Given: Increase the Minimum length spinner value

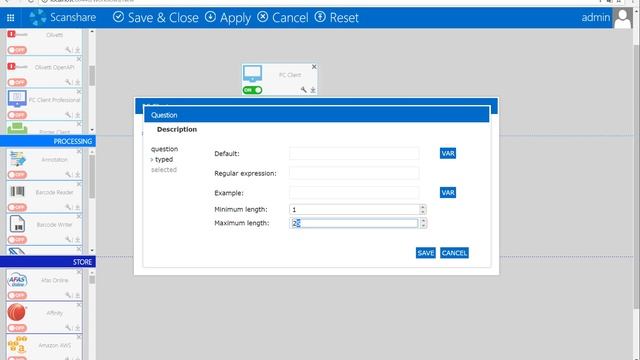Looking at the screenshot, I should tap(423, 207).
